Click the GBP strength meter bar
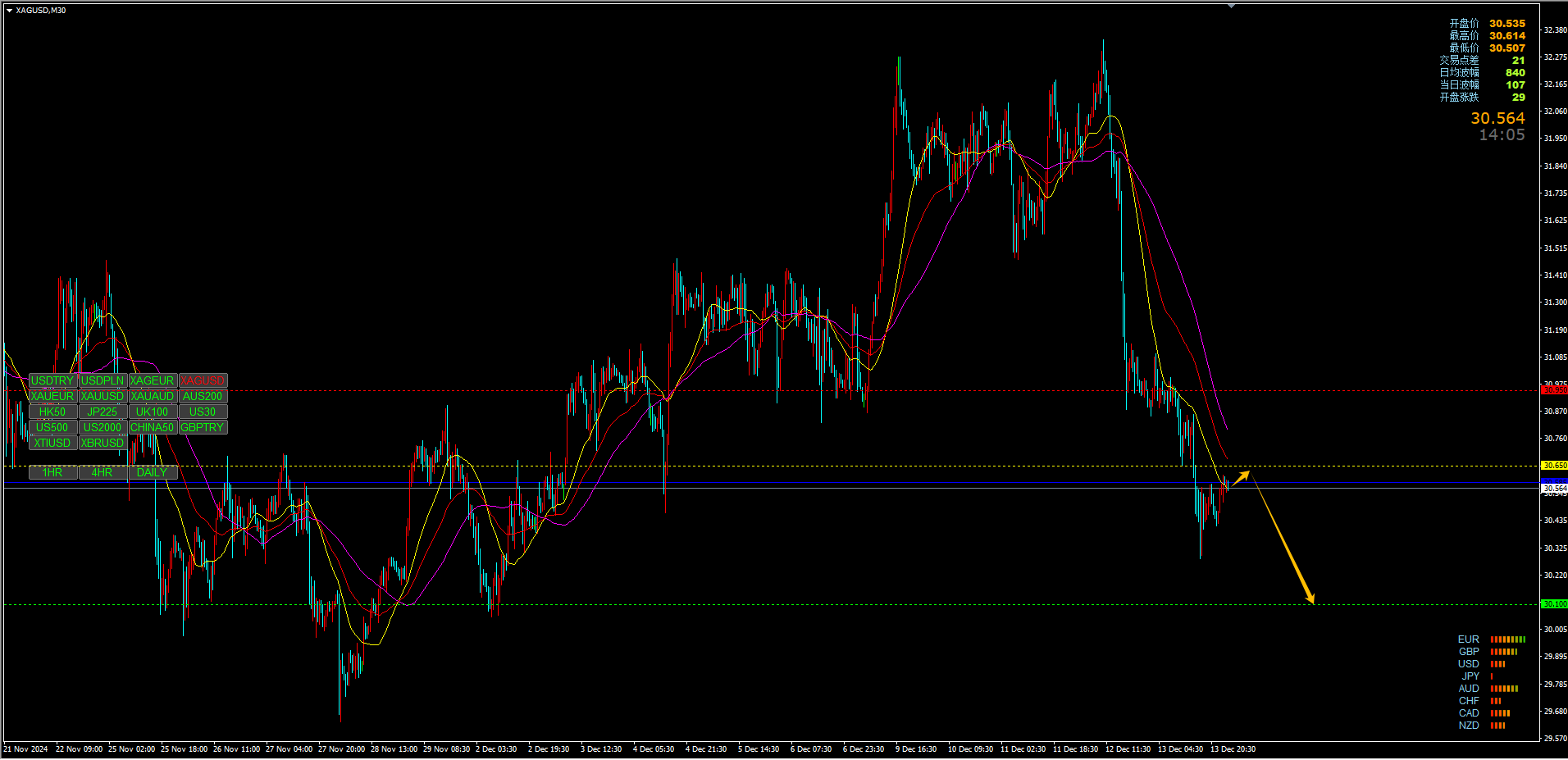The height and width of the screenshot is (760, 1568). (1504, 652)
